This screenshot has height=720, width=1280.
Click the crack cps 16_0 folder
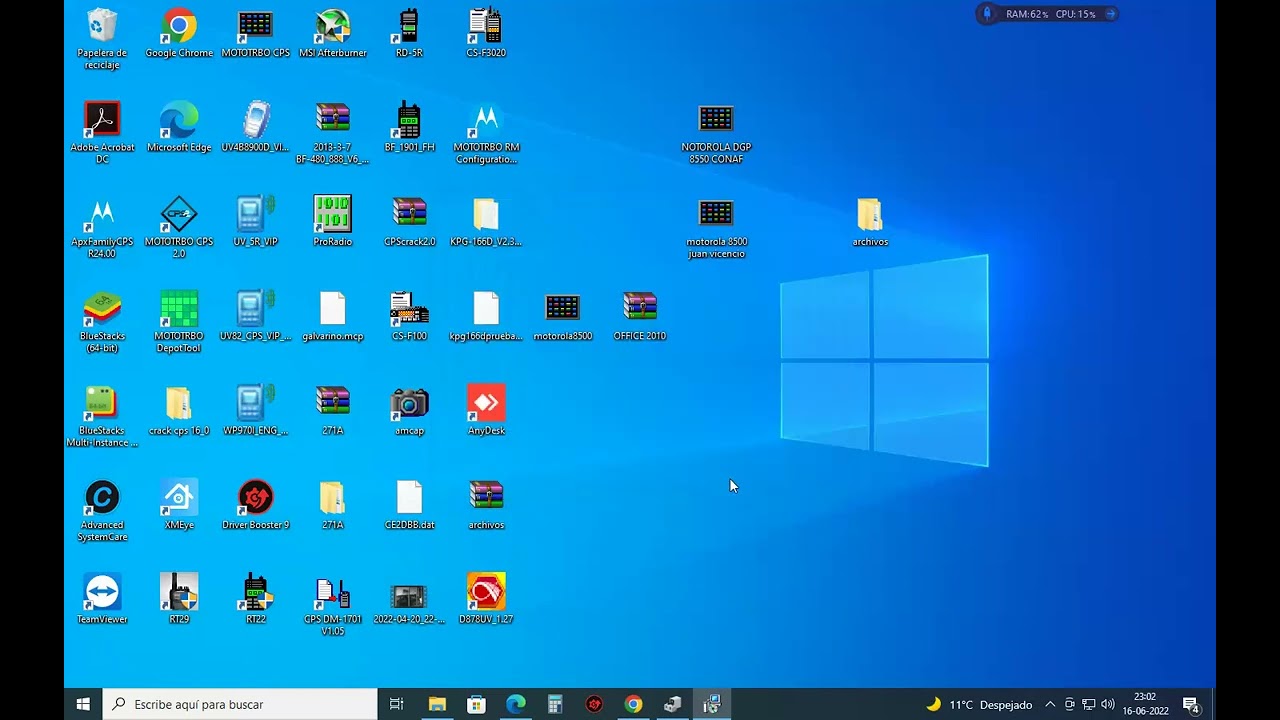click(179, 410)
